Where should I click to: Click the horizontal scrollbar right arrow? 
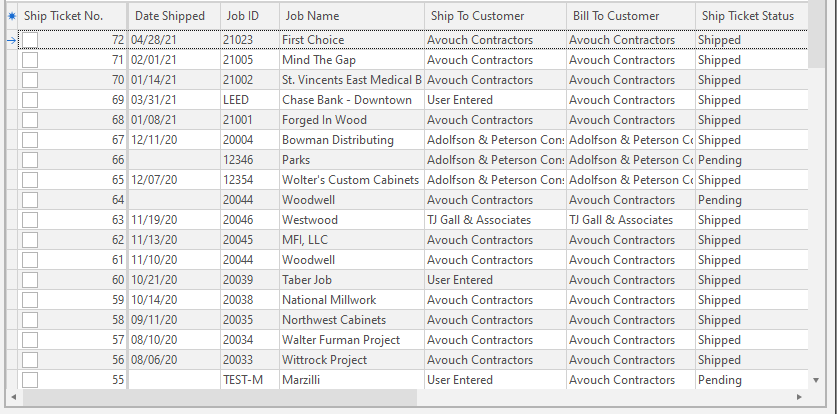(x=798, y=397)
